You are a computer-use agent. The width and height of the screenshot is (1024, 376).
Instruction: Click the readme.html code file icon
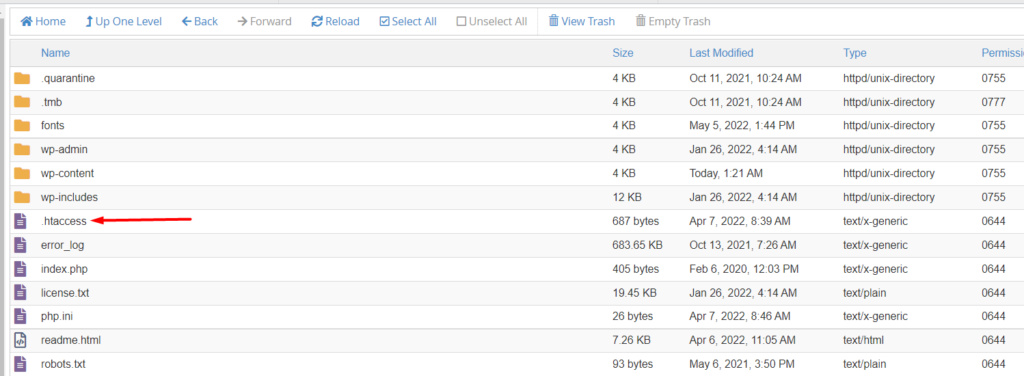pos(21,340)
